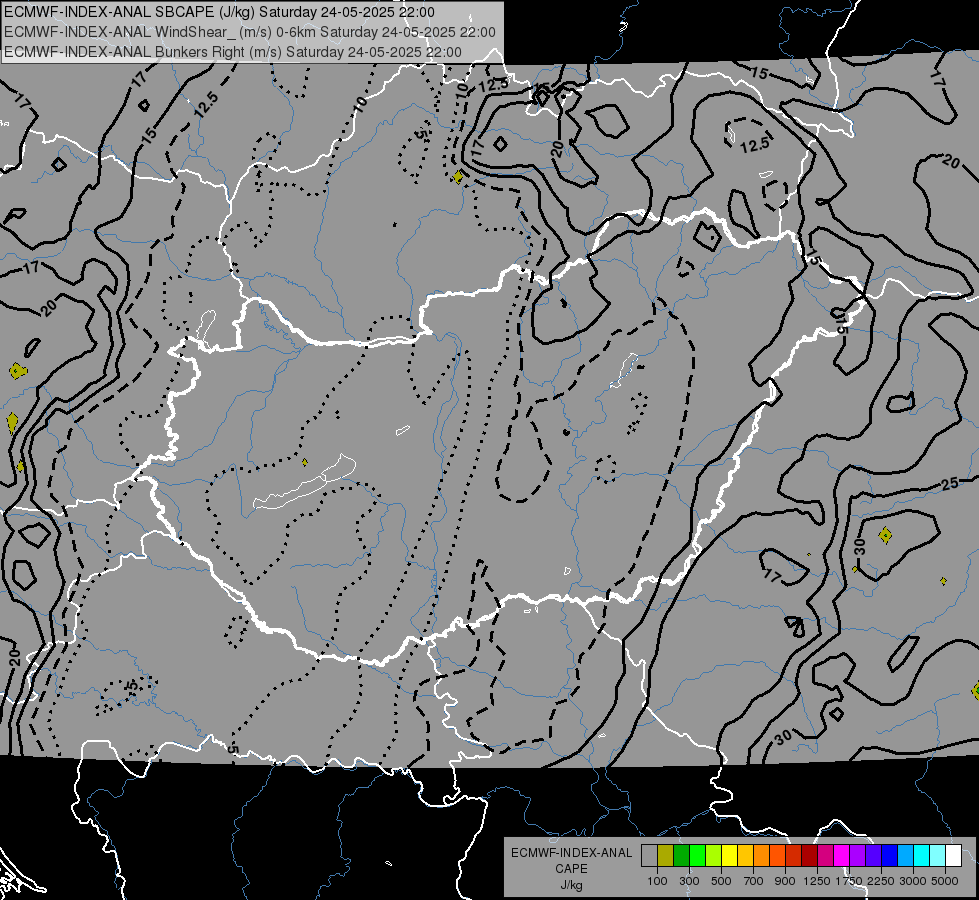Click the legend value 500
The height and width of the screenshot is (900, 979).
click(721, 881)
